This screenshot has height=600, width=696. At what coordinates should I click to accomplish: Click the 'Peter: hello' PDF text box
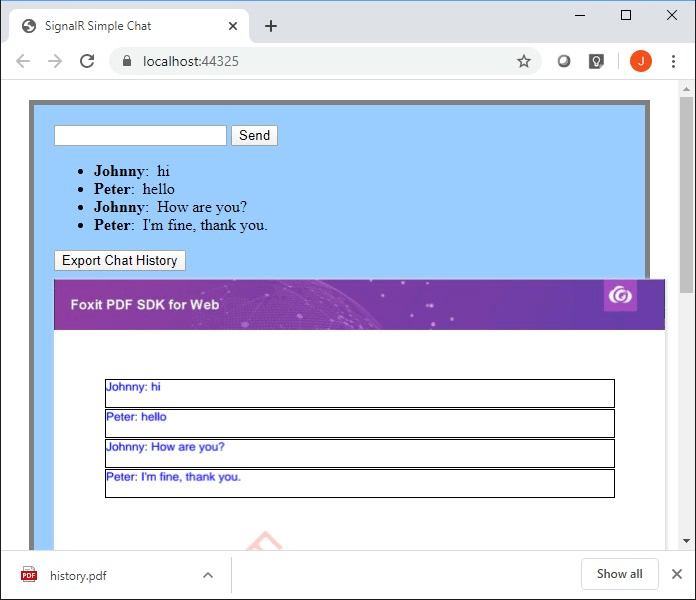[x=360, y=423]
